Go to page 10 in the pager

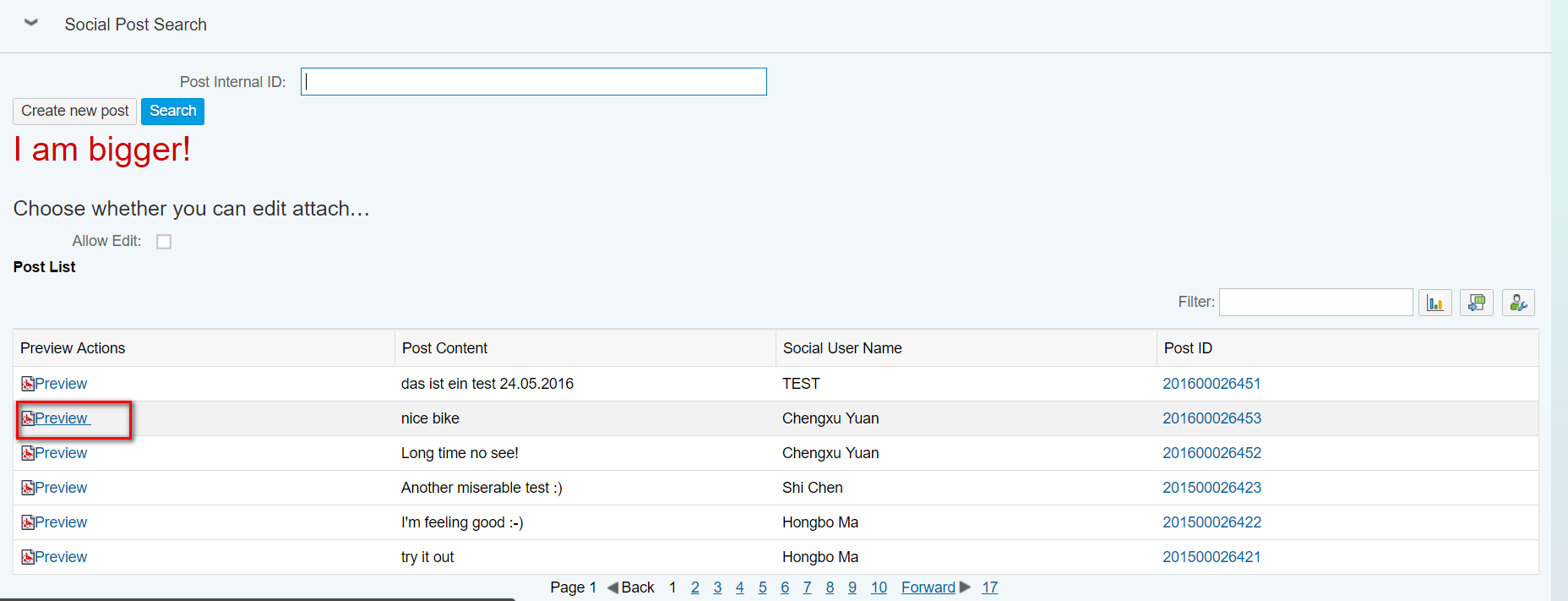coord(879,587)
